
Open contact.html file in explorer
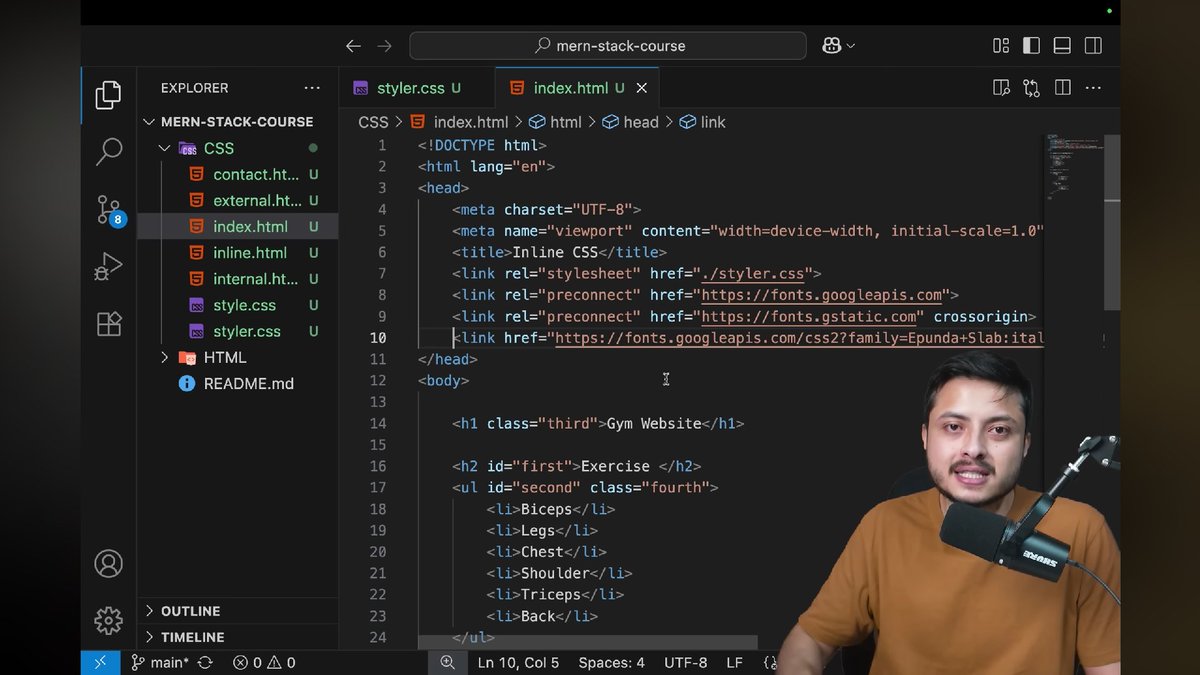(x=238, y=174)
